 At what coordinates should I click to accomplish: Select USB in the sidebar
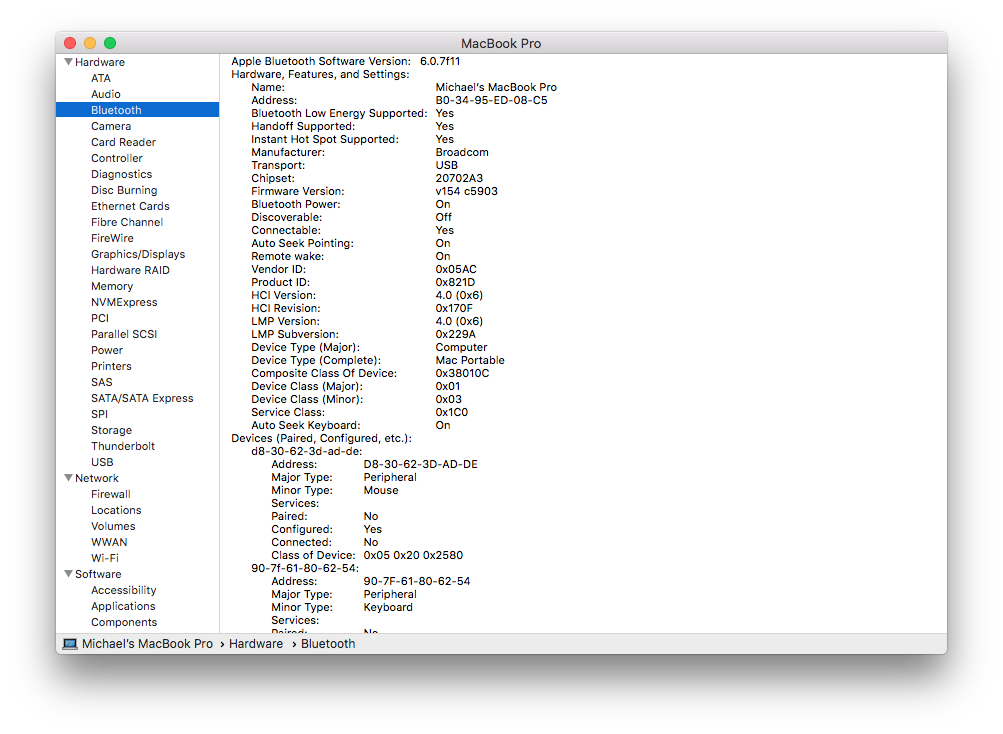point(102,462)
